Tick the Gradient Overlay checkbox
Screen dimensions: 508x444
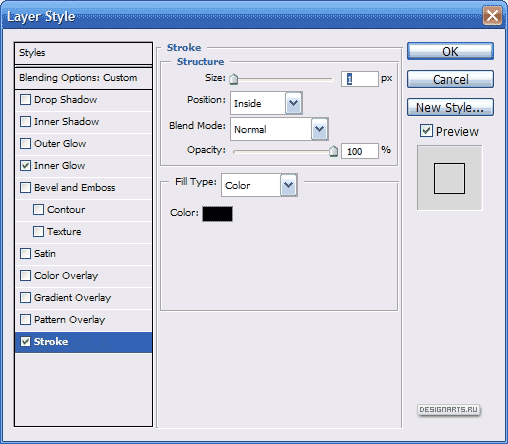click(x=25, y=297)
